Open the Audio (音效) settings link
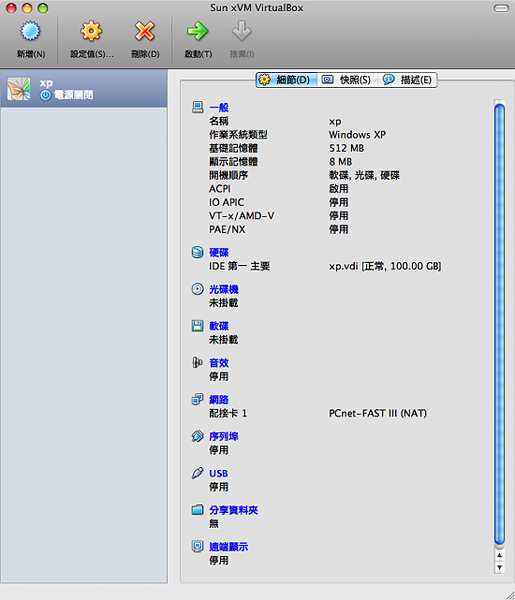Screen dimensions: 515x600 219,363
